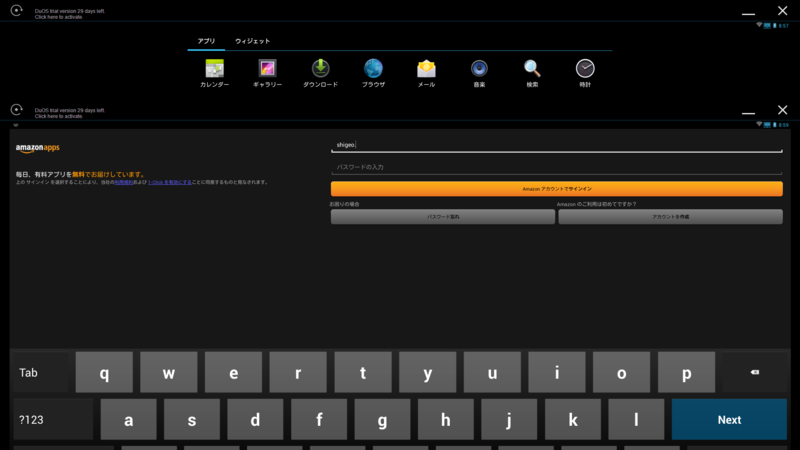
Task: Click the Next key on keyboard
Action: point(729,419)
